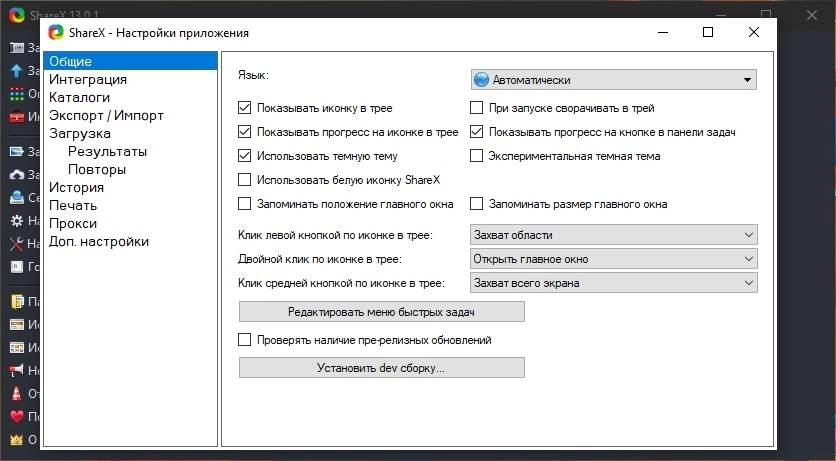The image size is (836, 461).
Task: Uncheck 'Показывать прогресс на иконке в трее'
Action: (x=244, y=132)
